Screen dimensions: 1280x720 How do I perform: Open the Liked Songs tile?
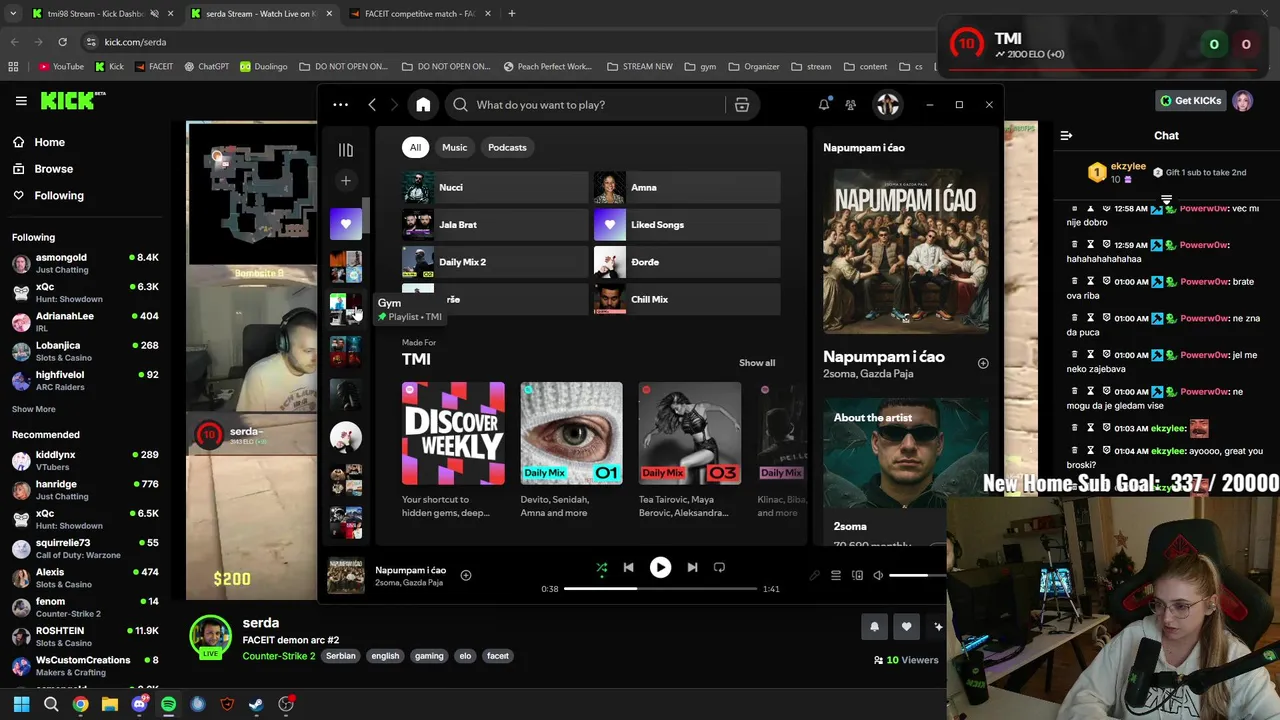[x=687, y=225]
